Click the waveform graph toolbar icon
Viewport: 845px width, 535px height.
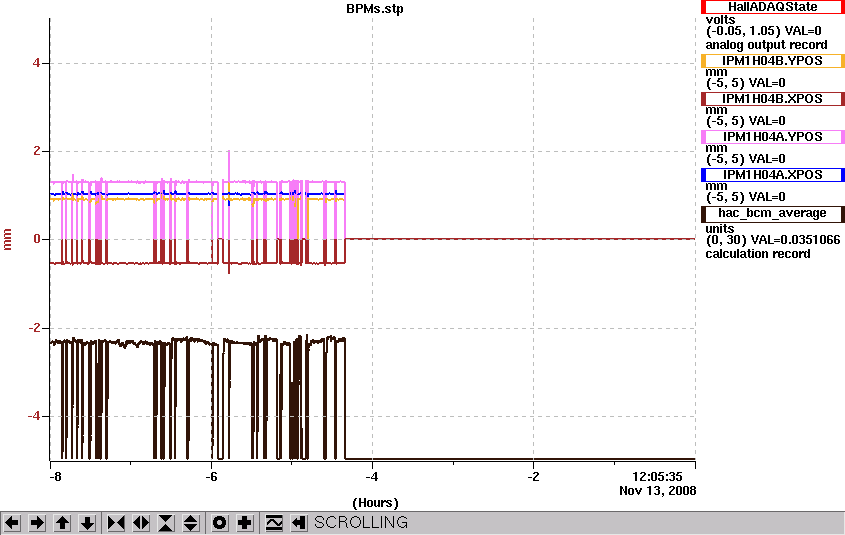tap(274, 523)
